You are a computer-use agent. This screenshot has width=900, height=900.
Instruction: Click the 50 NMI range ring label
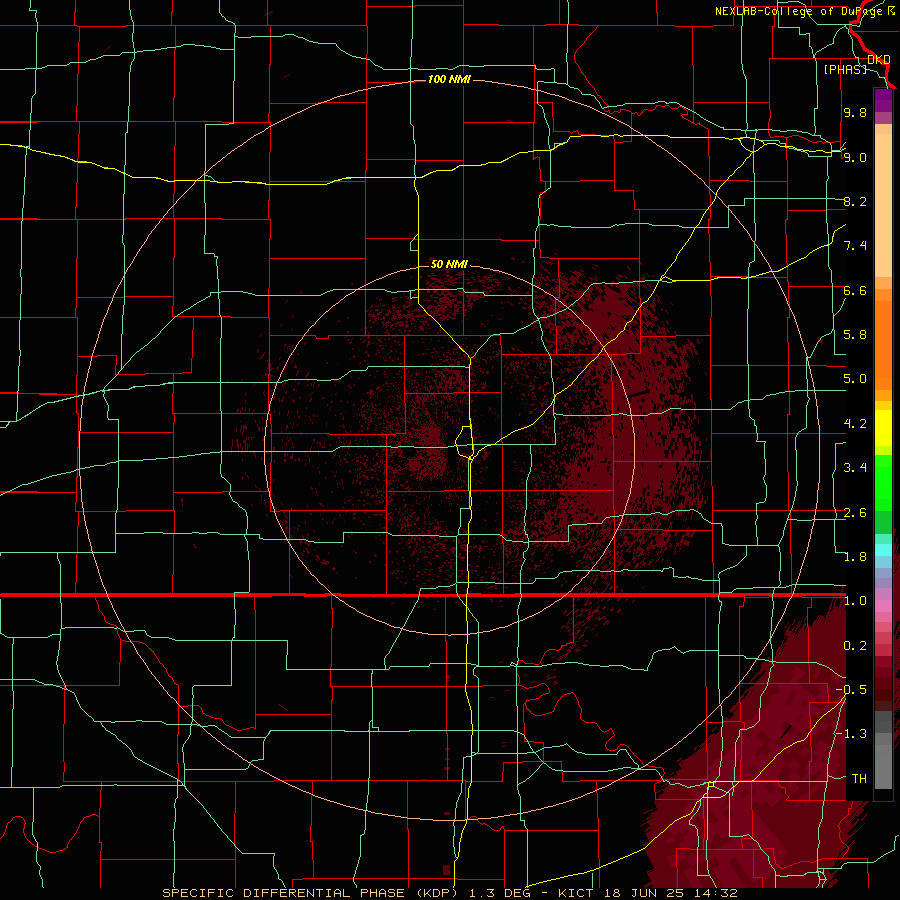(449, 264)
